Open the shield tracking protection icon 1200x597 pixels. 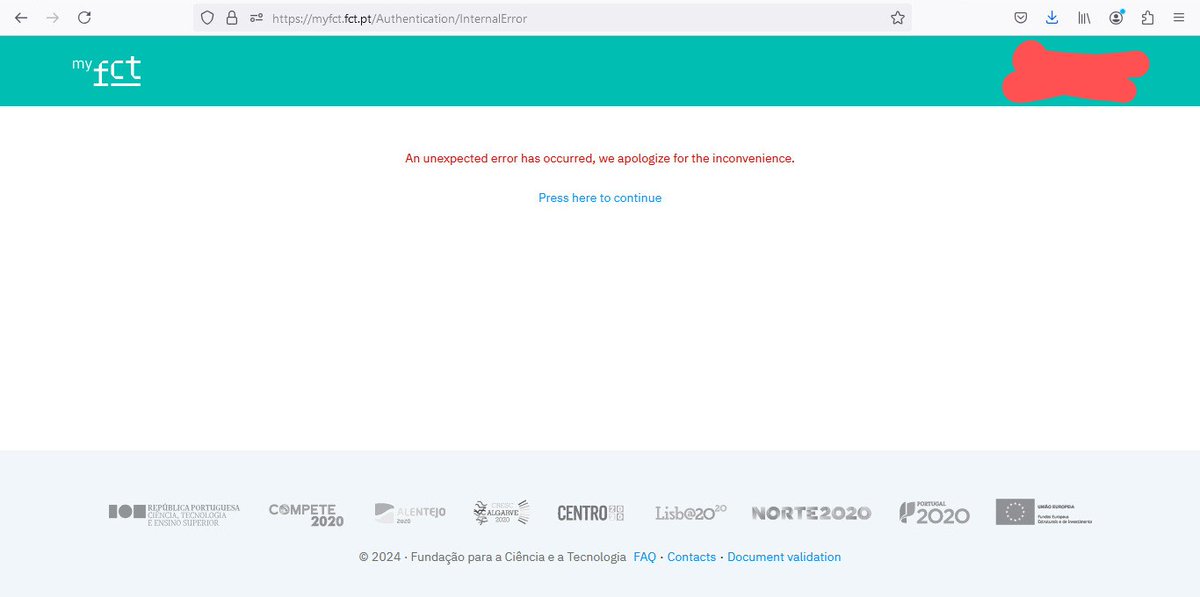pyautogui.click(x=207, y=18)
